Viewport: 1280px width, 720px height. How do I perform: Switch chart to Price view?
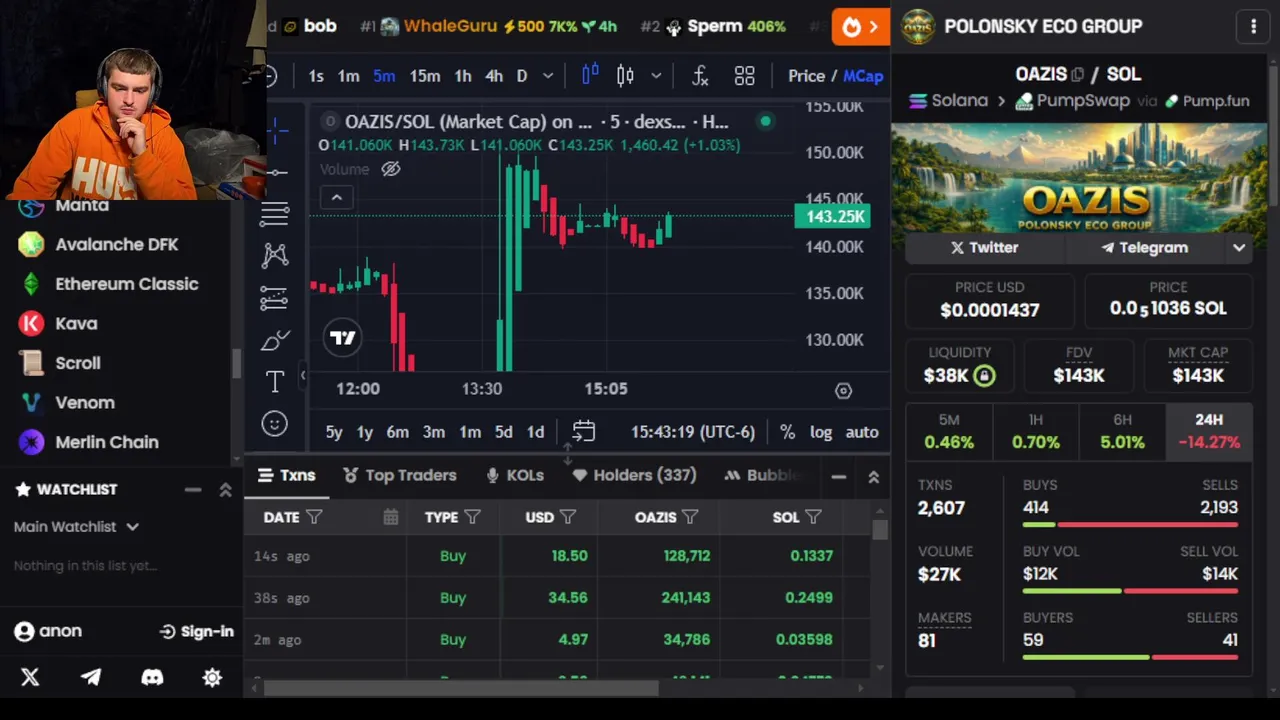[x=806, y=76]
